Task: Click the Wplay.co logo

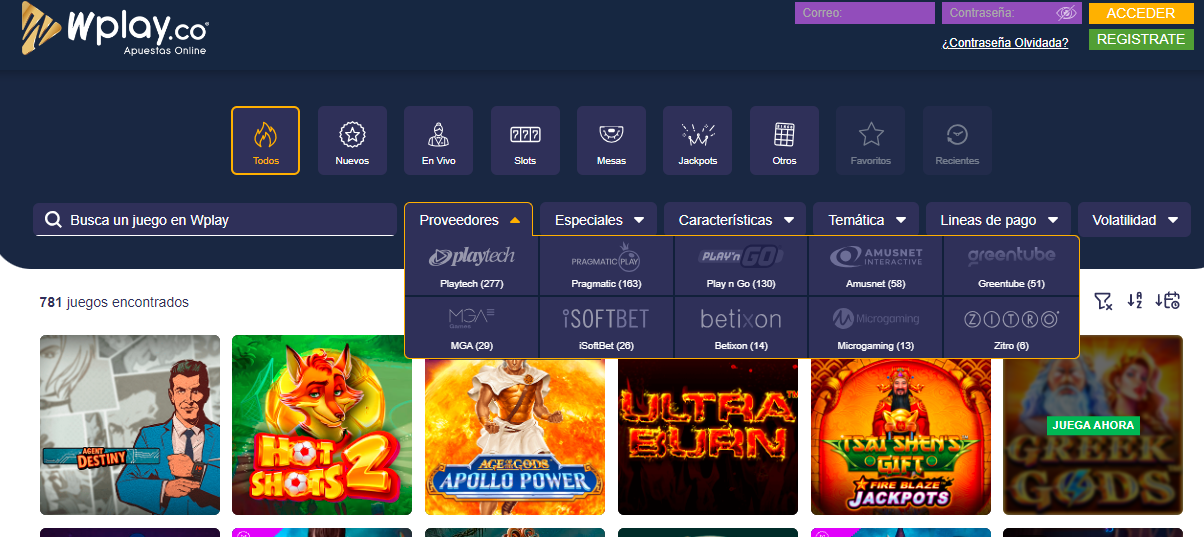Action: tap(116, 30)
